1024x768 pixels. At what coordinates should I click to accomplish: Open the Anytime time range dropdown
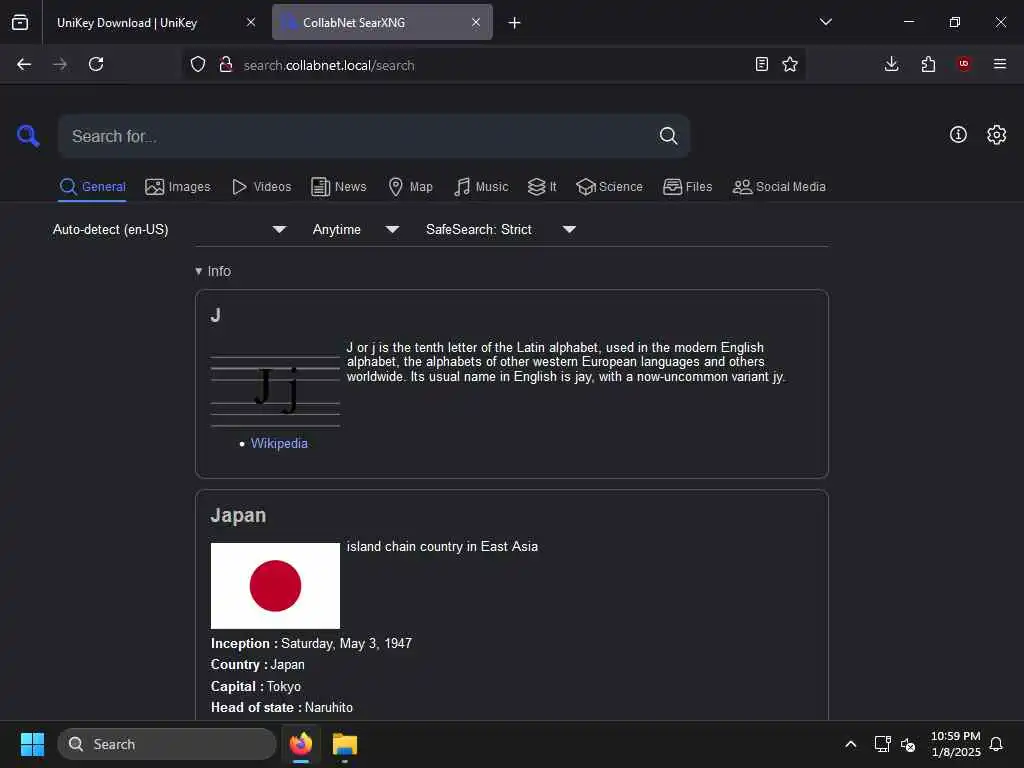pos(355,229)
